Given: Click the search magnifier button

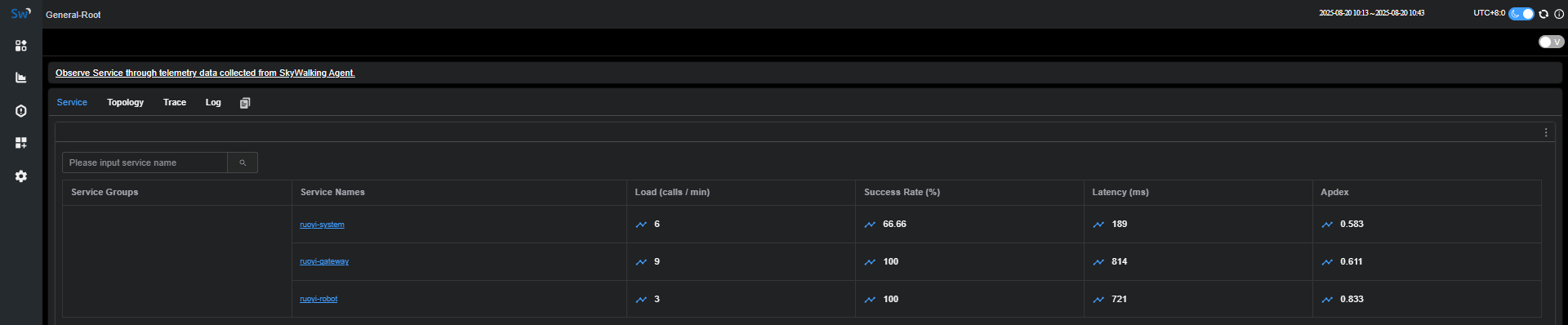Looking at the screenshot, I should (x=243, y=162).
